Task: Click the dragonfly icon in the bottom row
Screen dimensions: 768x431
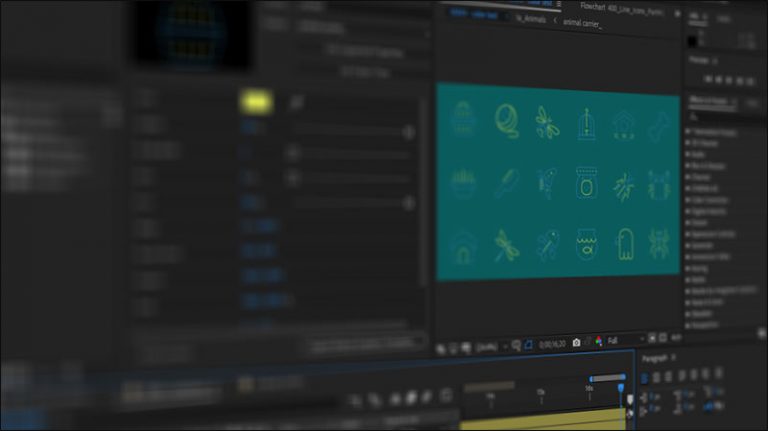Action: pos(506,245)
